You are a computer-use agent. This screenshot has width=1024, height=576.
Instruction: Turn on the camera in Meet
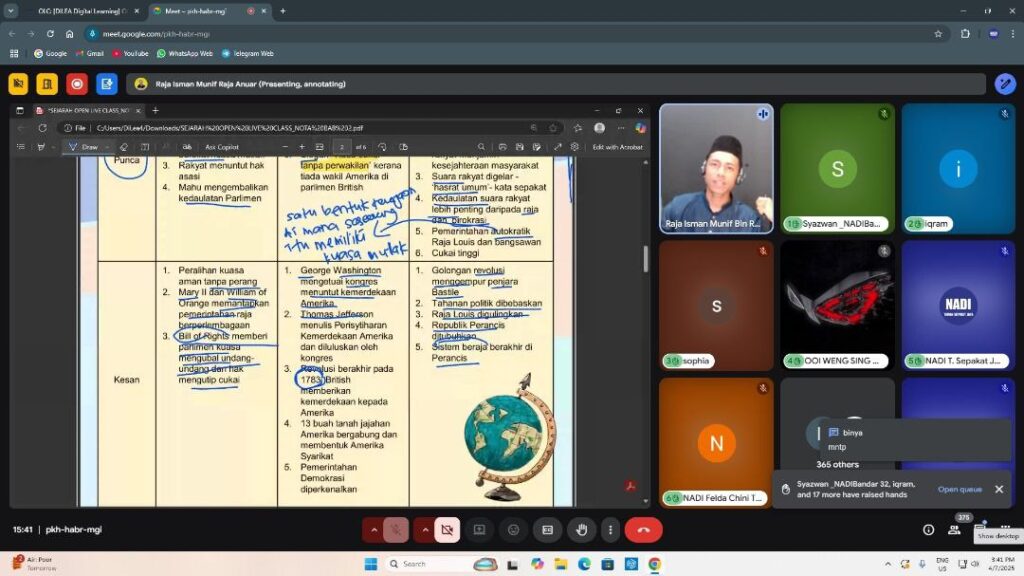(447, 529)
